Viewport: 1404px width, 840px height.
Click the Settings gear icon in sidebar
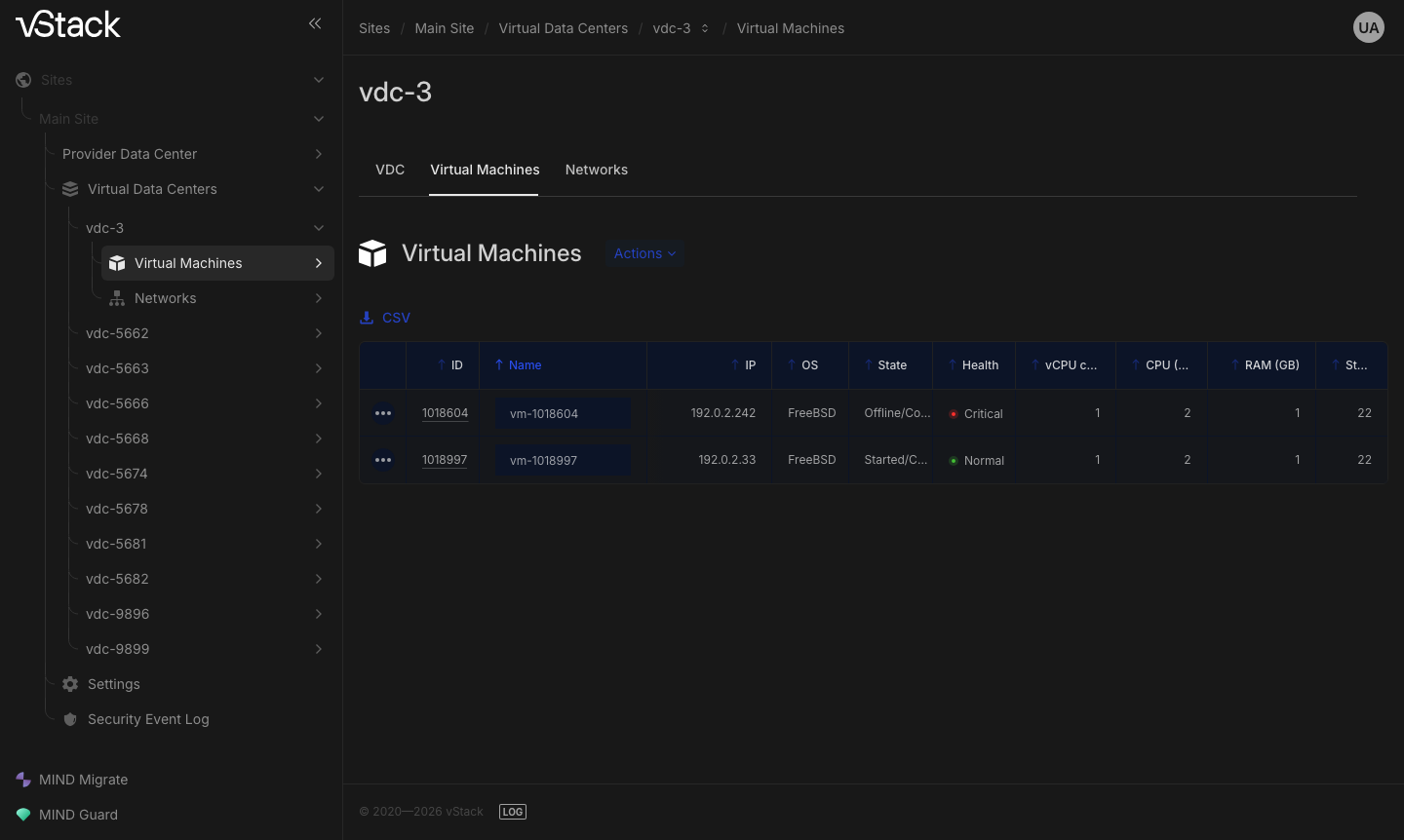(70, 684)
